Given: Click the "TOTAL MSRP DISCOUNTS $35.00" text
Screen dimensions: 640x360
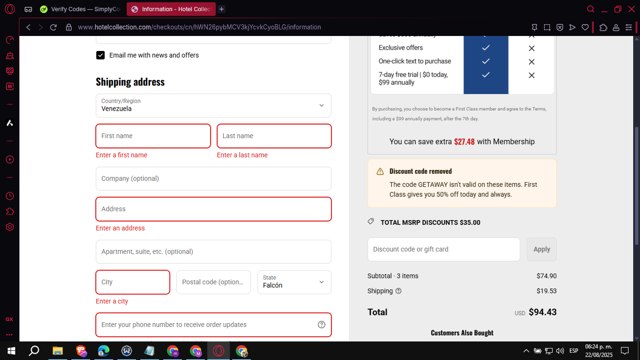Looking at the screenshot, I should tap(430, 222).
